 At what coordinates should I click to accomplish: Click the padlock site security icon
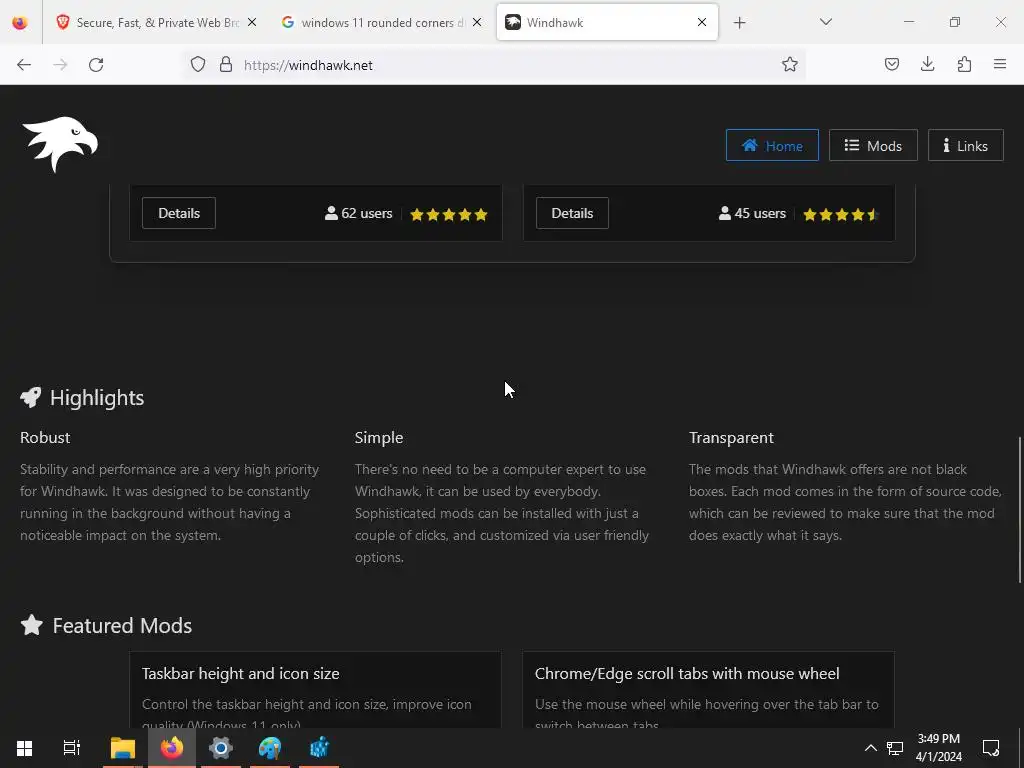tap(226, 65)
